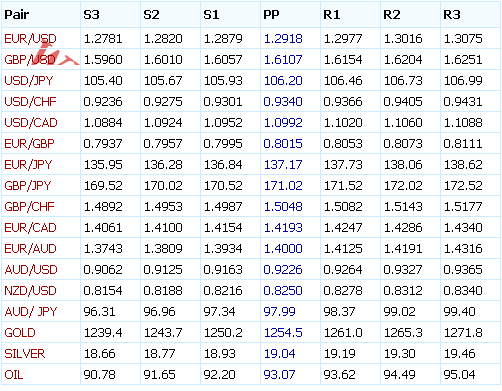Click the USD/JPY pair name

pos(29,81)
